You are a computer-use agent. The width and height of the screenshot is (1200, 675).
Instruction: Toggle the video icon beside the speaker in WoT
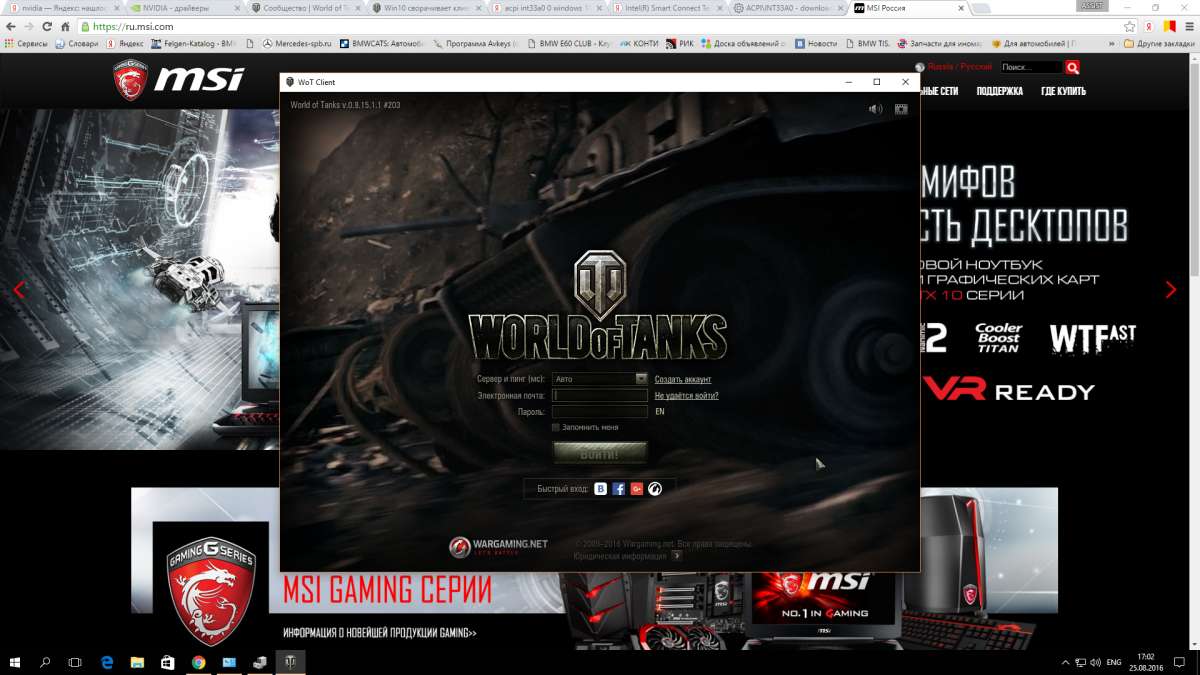pos(901,109)
